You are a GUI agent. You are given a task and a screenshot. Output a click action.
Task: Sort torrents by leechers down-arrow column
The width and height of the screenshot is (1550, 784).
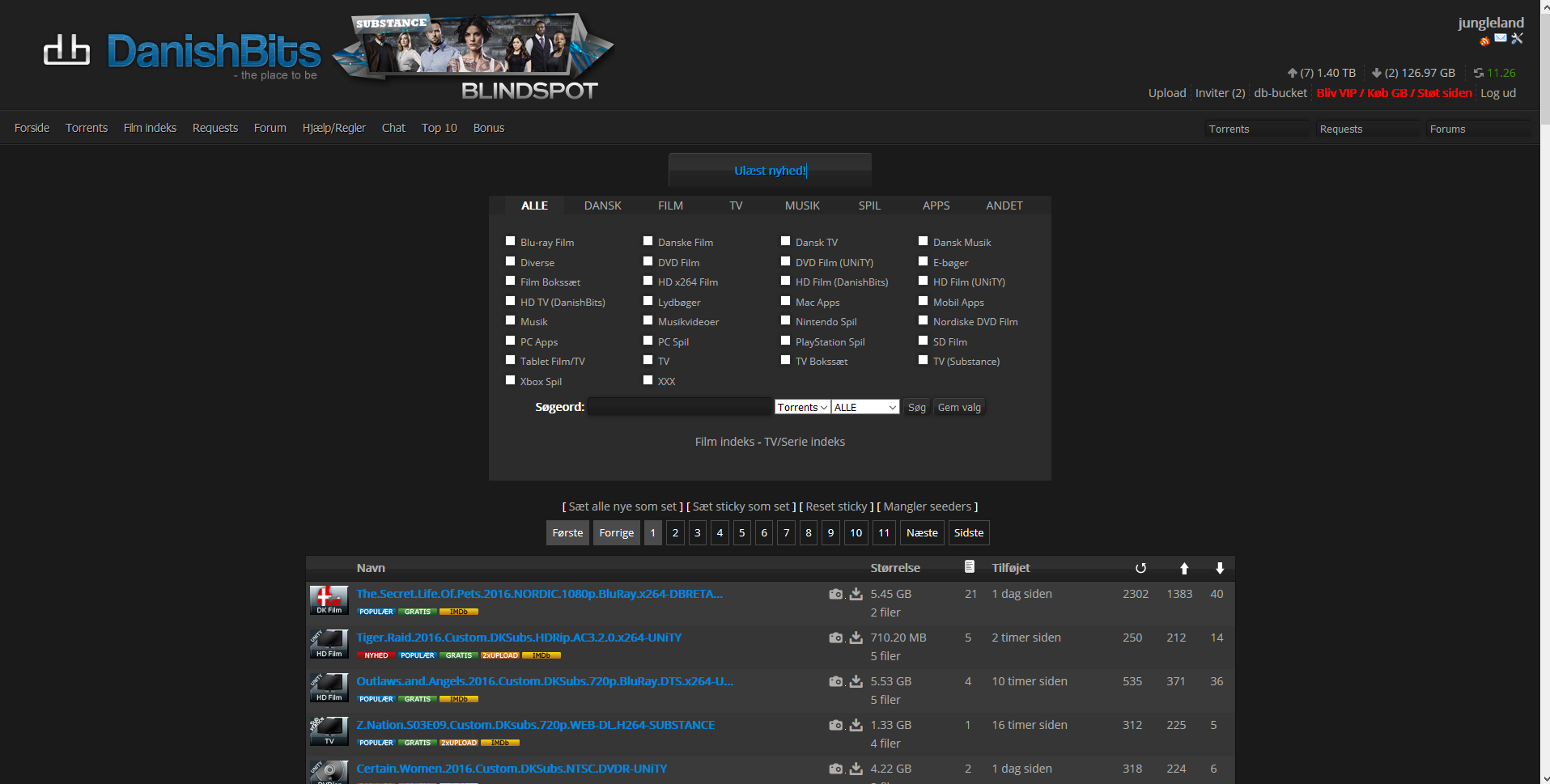(1220, 568)
